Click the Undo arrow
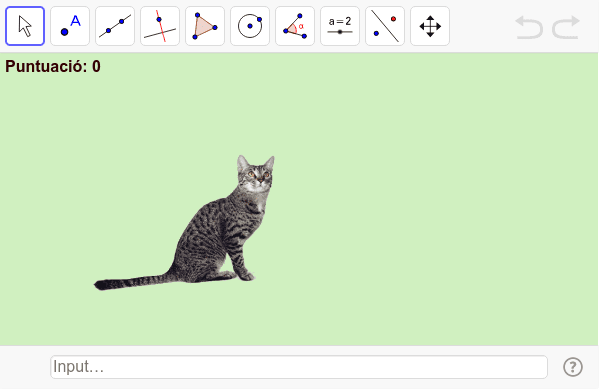This screenshot has height=390, width=600. 529,27
